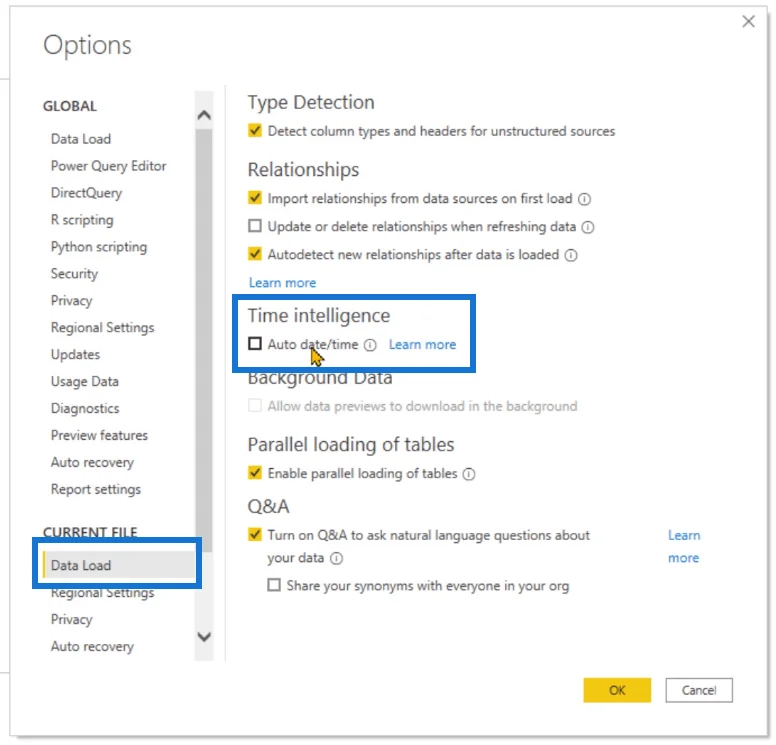
Task: Open Power Query Editor settings
Action: (108, 166)
